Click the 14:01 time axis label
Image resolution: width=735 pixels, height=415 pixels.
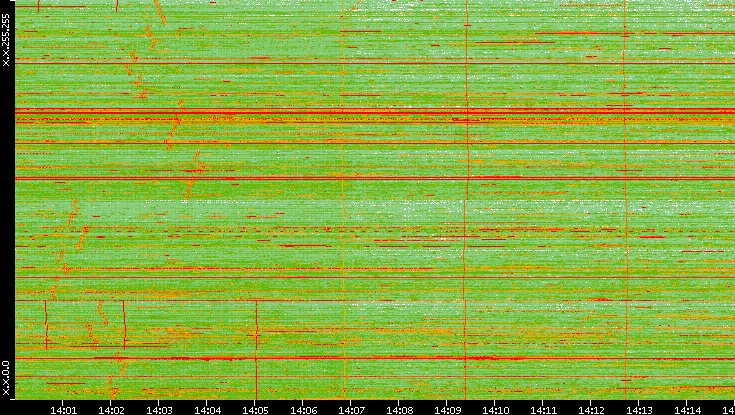coord(63,410)
